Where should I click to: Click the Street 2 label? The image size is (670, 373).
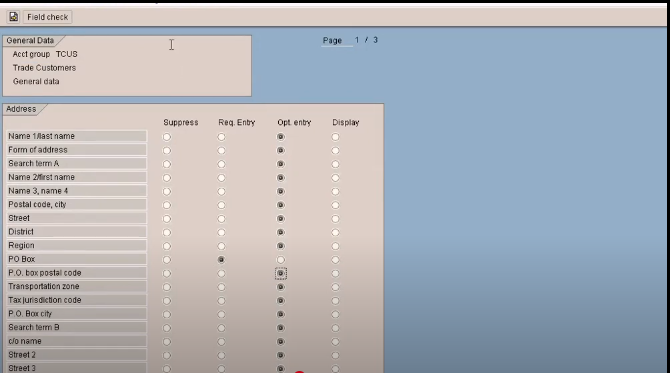76,355
